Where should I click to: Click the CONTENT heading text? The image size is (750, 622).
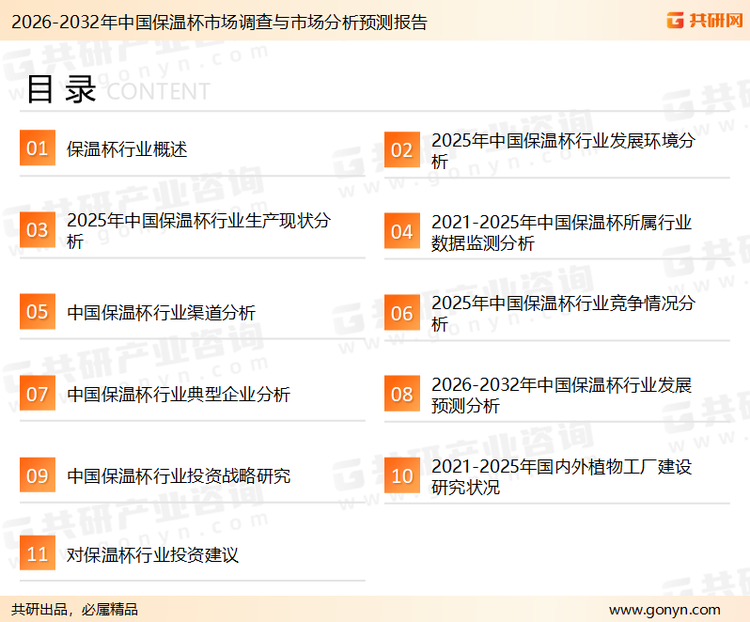click(158, 91)
